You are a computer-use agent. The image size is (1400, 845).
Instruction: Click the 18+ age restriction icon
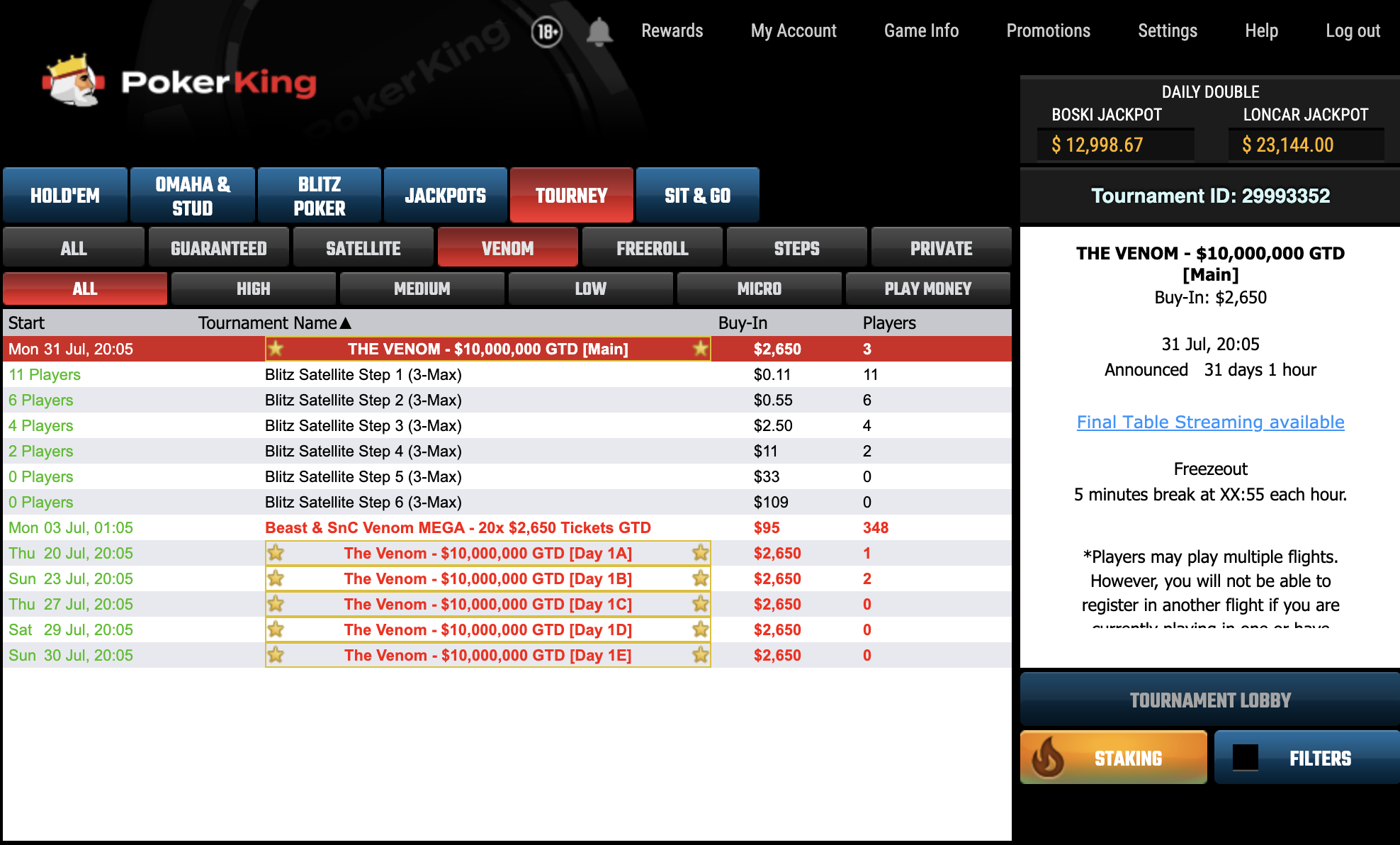tap(546, 32)
